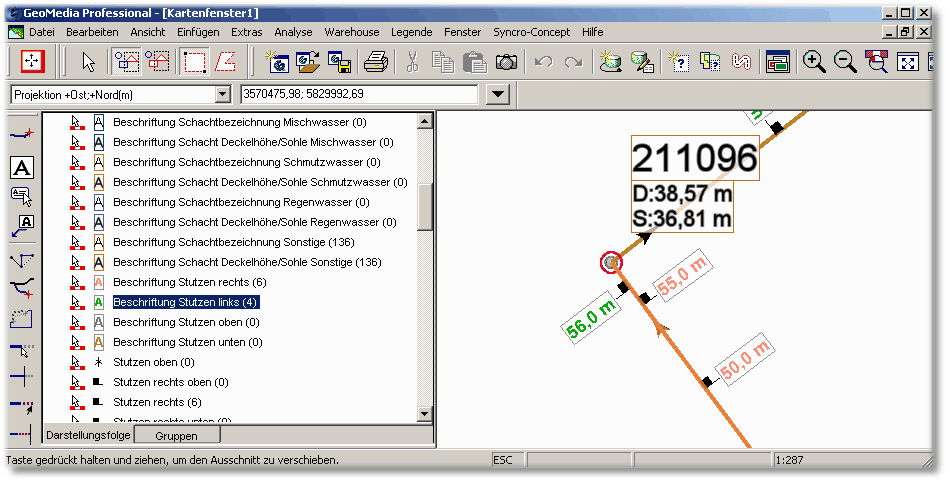950x484 pixels.
Task: Click the zoom in magnifier tool
Action: pos(815,62)
